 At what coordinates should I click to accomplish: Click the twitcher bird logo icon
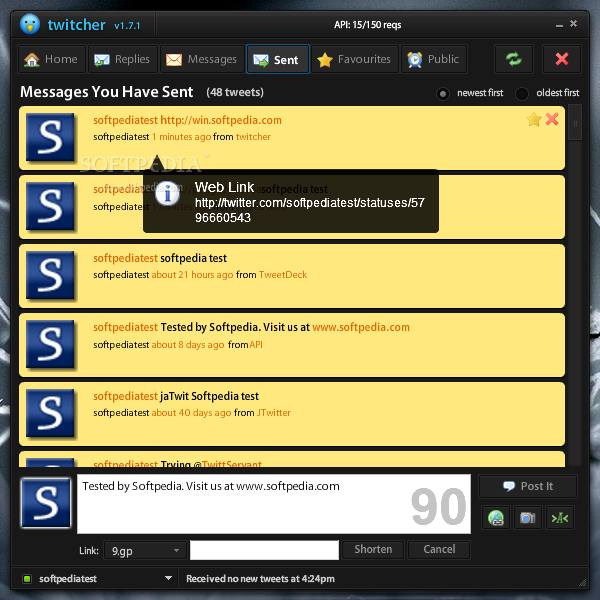click(x=30, y=24)
